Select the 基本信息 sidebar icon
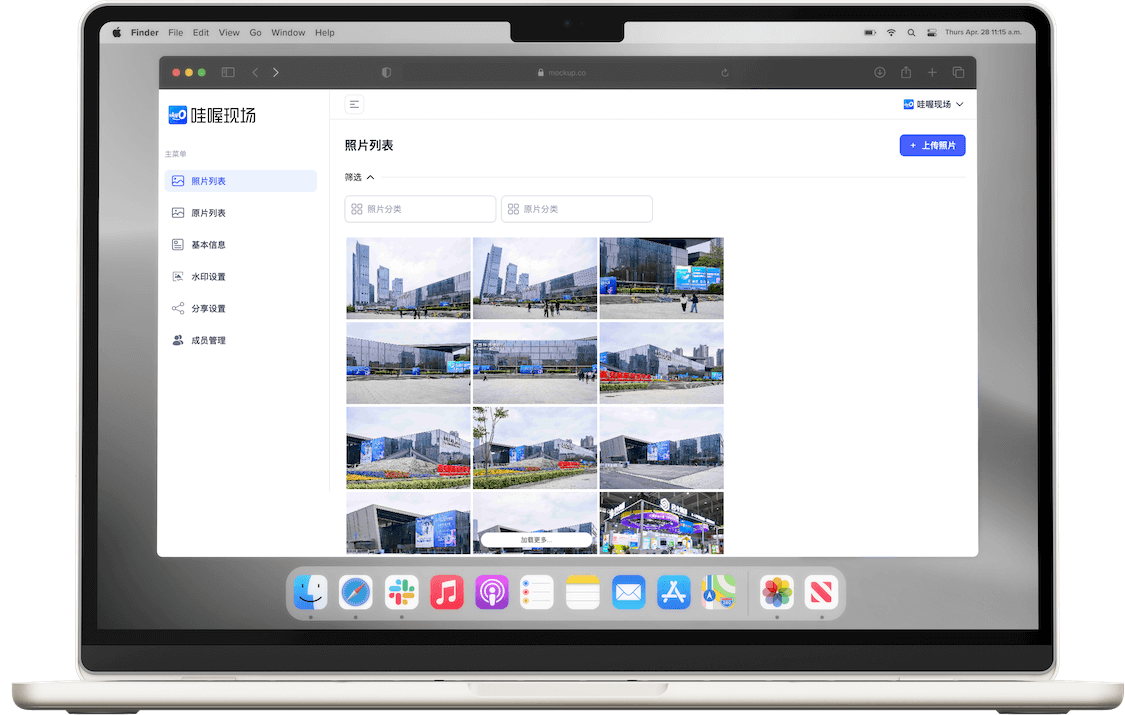Screen dimensions: 1125x715 [x=178, y=245]
